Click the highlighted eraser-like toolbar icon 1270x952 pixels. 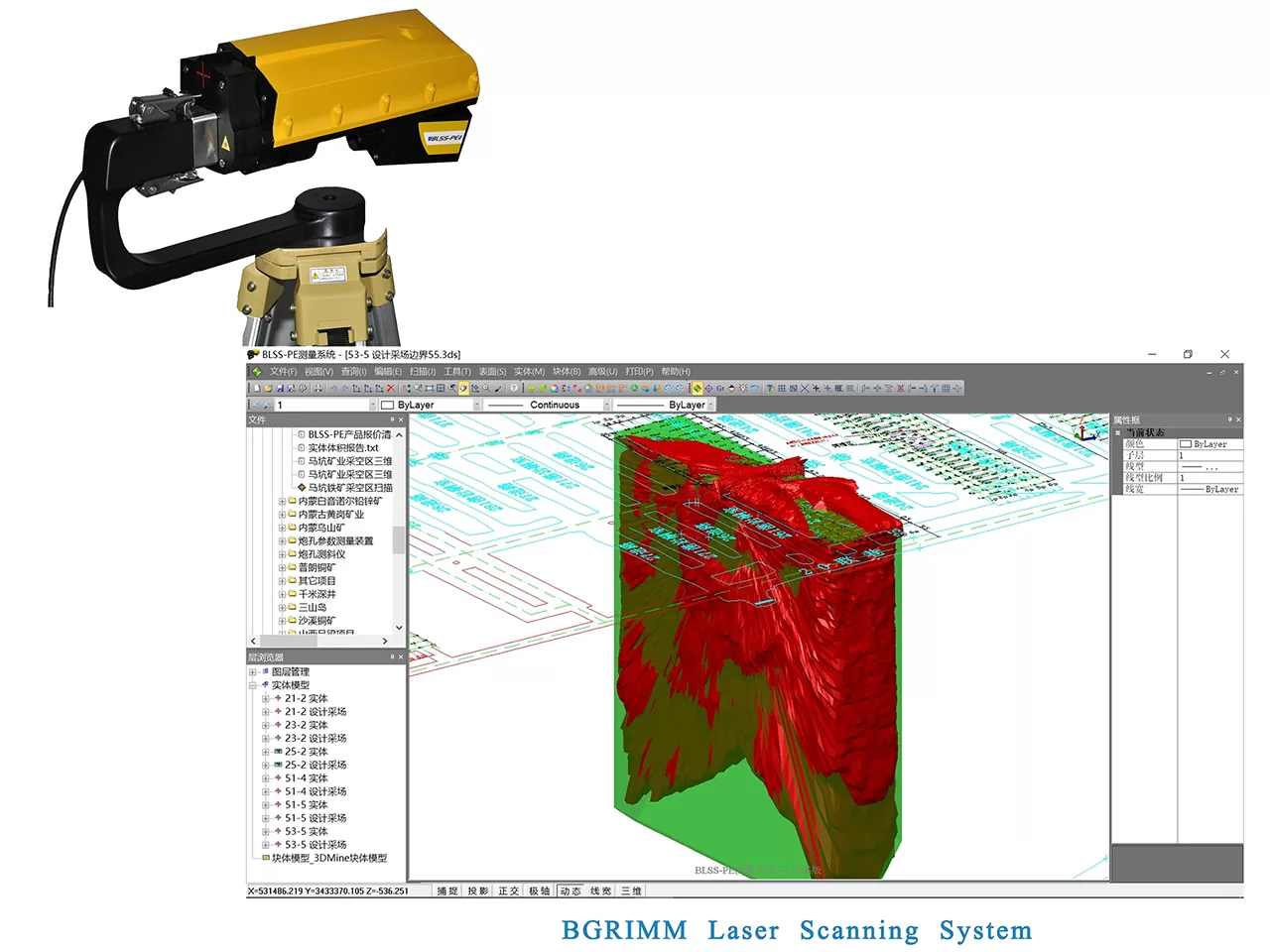[463, 389]
